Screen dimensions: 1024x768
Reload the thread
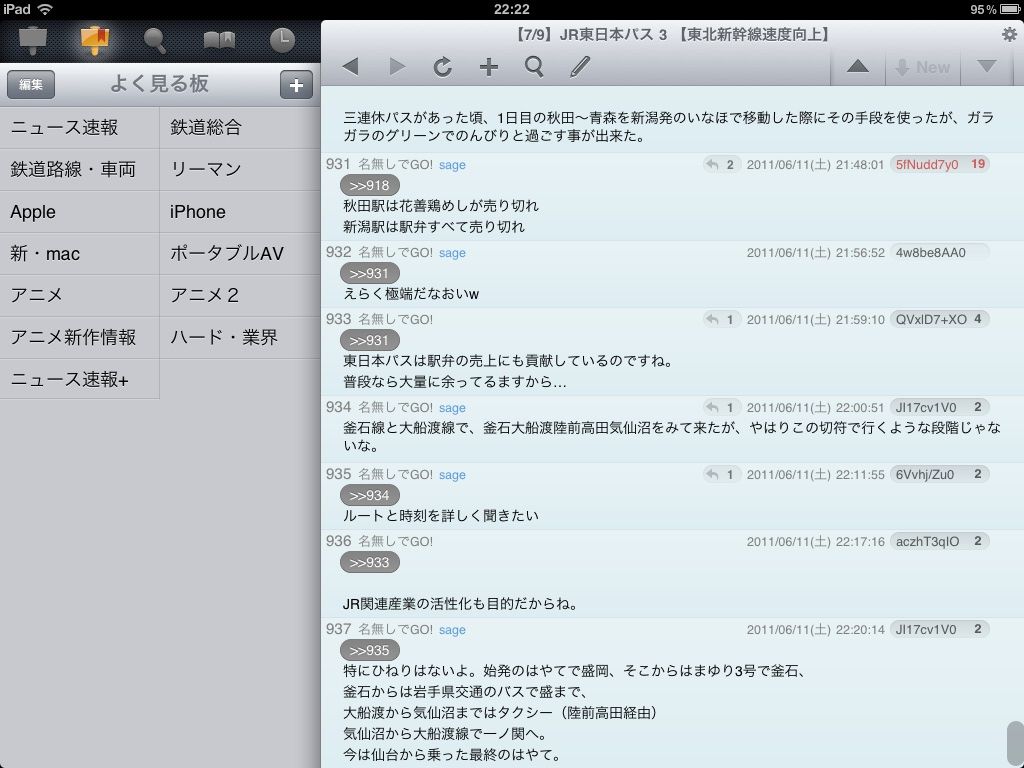click(443, 67)
